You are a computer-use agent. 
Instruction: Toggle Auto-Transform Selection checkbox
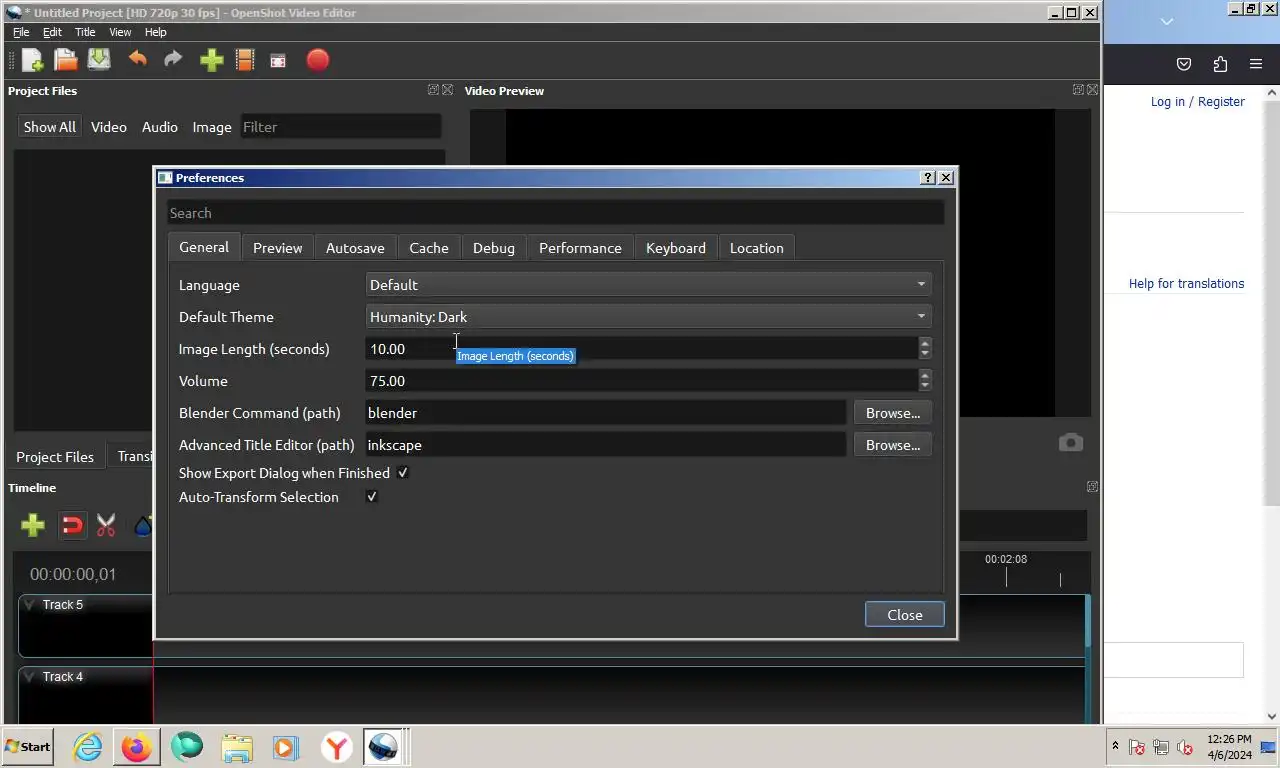click(372, 497)
